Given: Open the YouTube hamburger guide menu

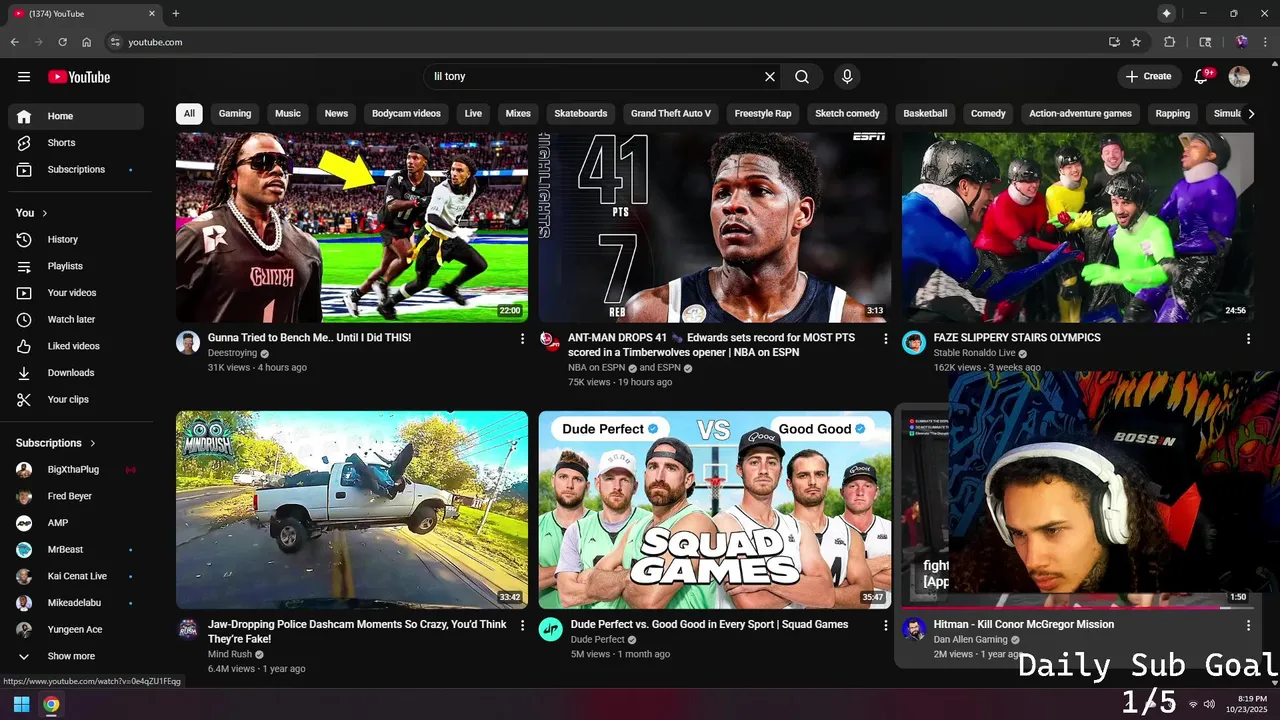Looking at the screenshot, I should coord(24,77).
